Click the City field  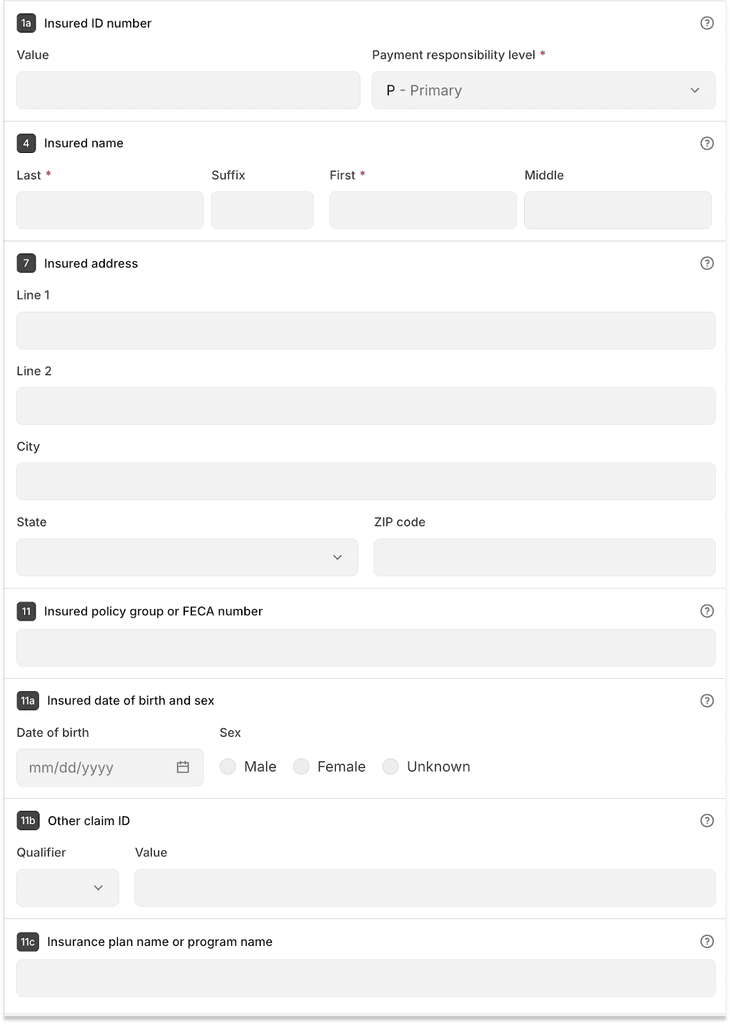pos(365,481)
